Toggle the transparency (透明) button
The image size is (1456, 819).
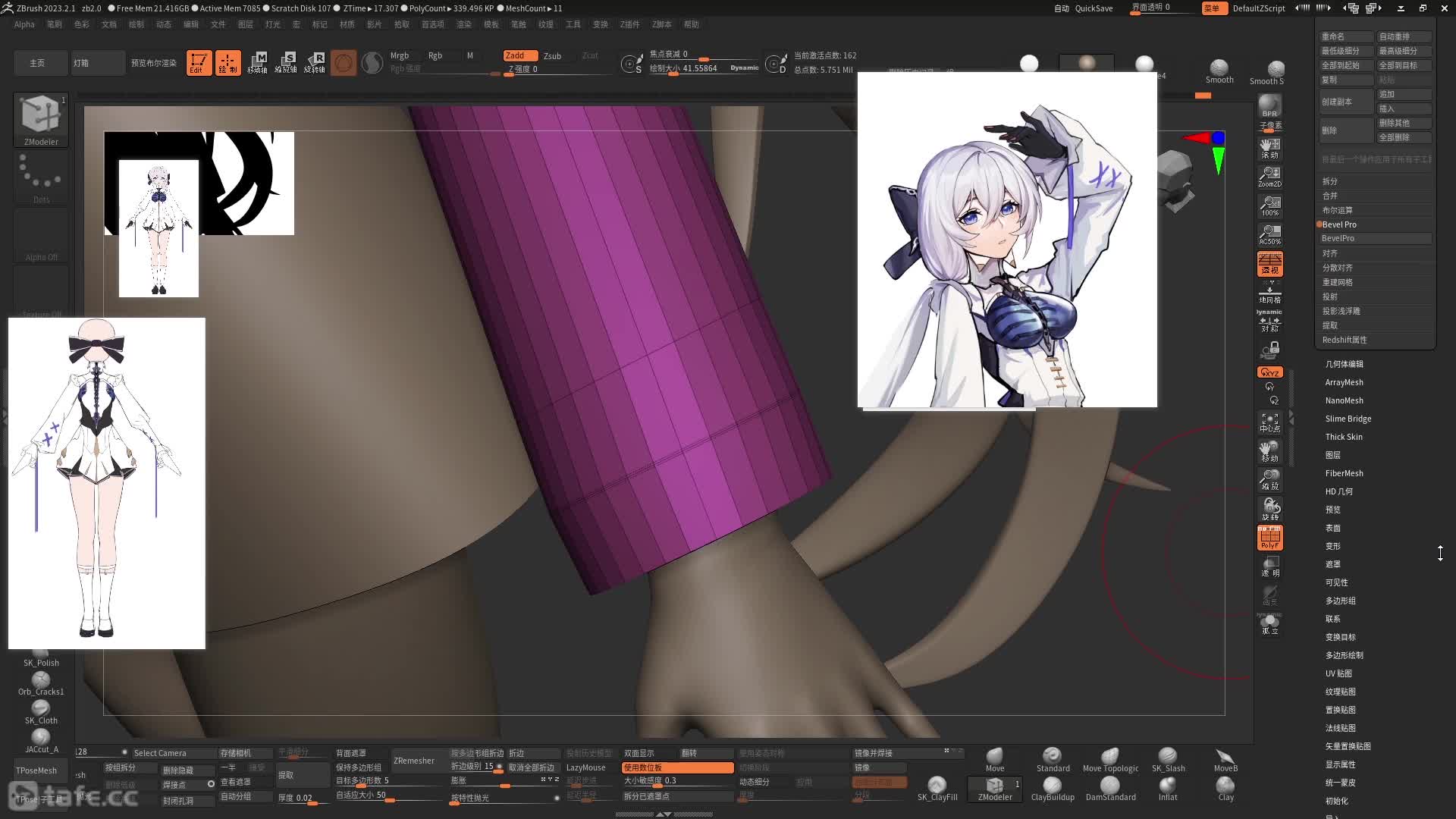click(x=1269, y=566)
